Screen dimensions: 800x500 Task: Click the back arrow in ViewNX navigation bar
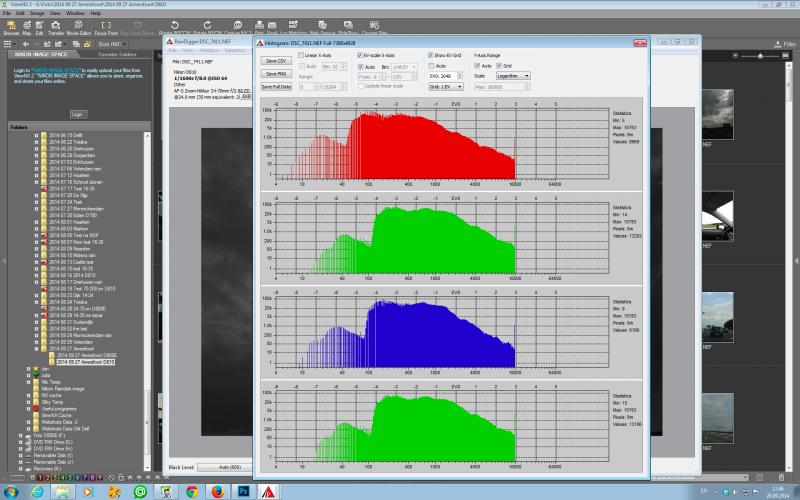pos(26,44)
